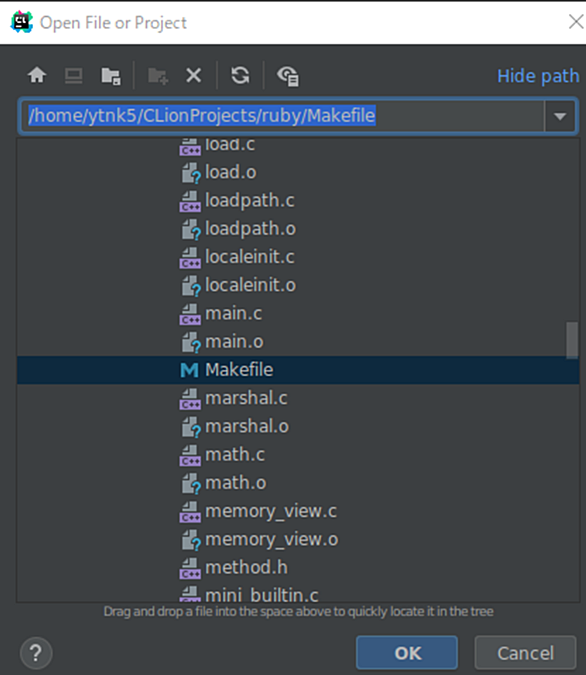Click unknown-file icon beside marshal.o

point(191,427)
